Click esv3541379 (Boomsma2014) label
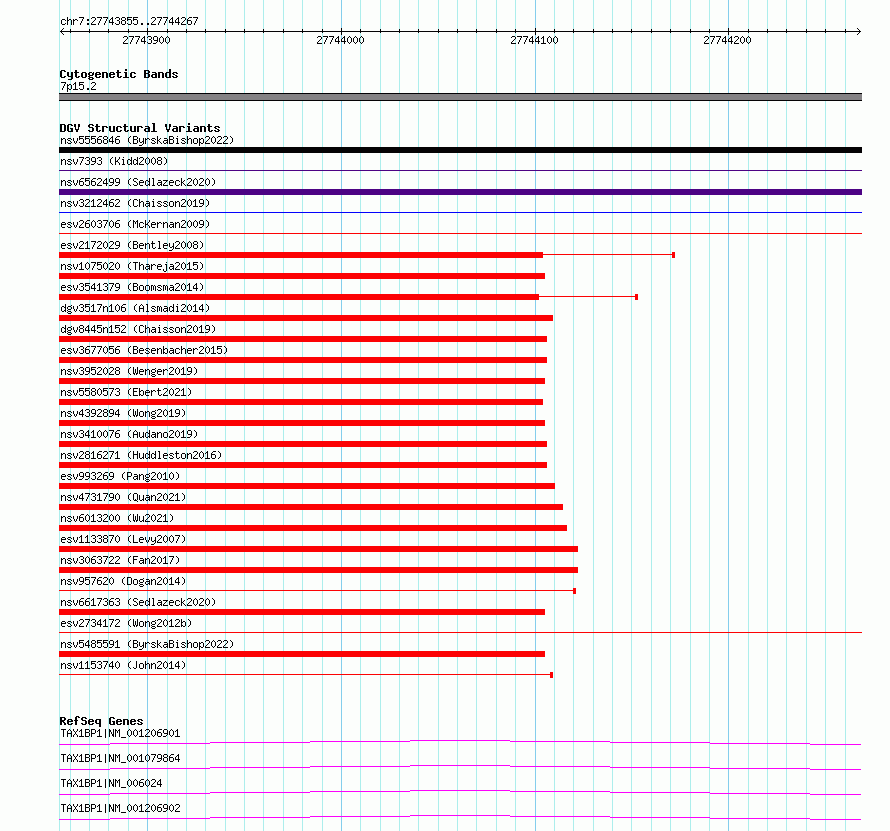The height and width of the screenshot is (831, 890). click(x=132, y=287)
